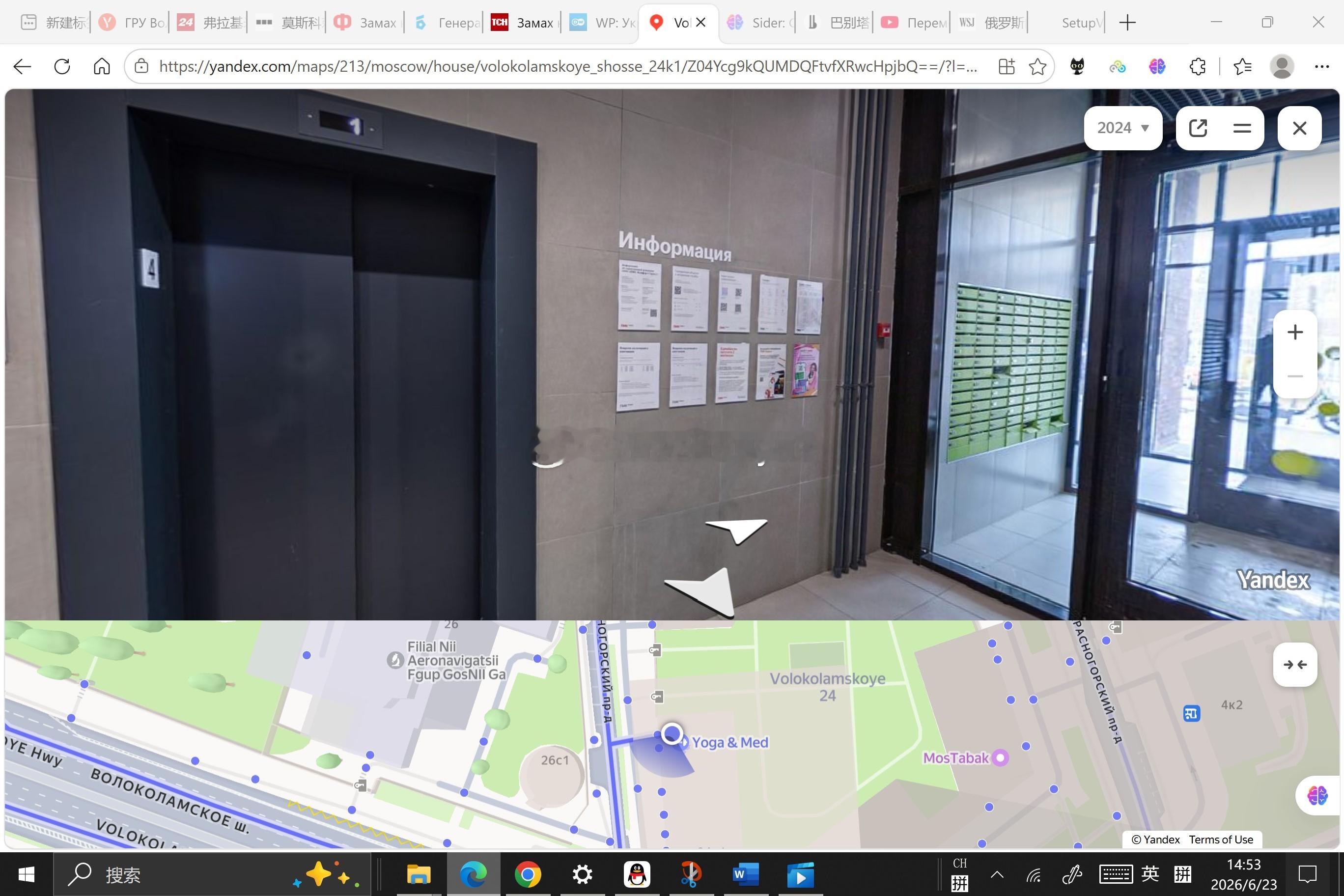The image size is (1344, 896).
Task: Open the 2024 panorama year dropdown
Action: pos(1123,127)
